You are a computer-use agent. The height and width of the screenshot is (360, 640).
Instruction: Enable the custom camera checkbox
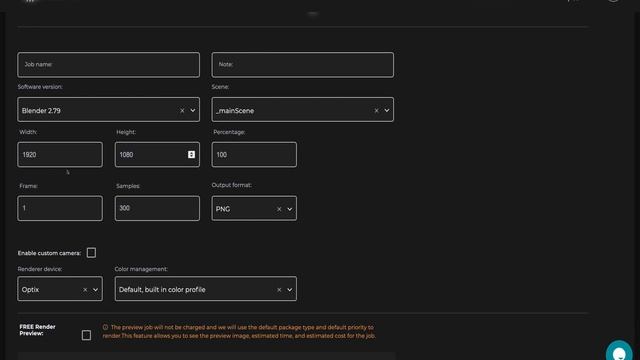[x=91, y=253]
